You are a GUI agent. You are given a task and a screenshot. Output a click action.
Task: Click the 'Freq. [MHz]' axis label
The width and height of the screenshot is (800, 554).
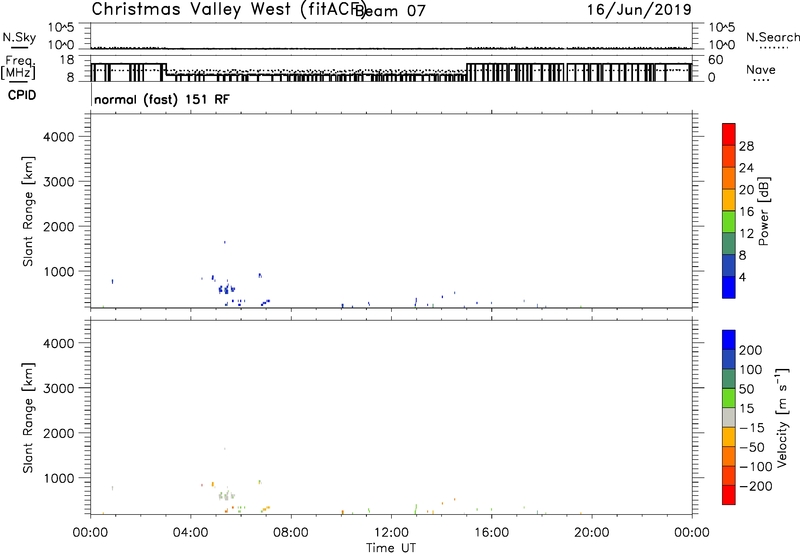click(18, 67)
